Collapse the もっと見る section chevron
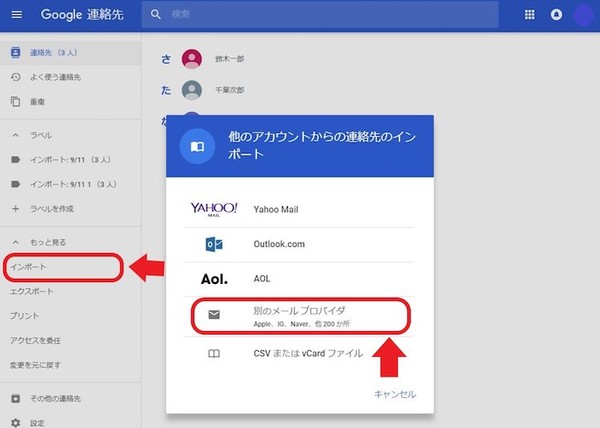 pos(15,242)
